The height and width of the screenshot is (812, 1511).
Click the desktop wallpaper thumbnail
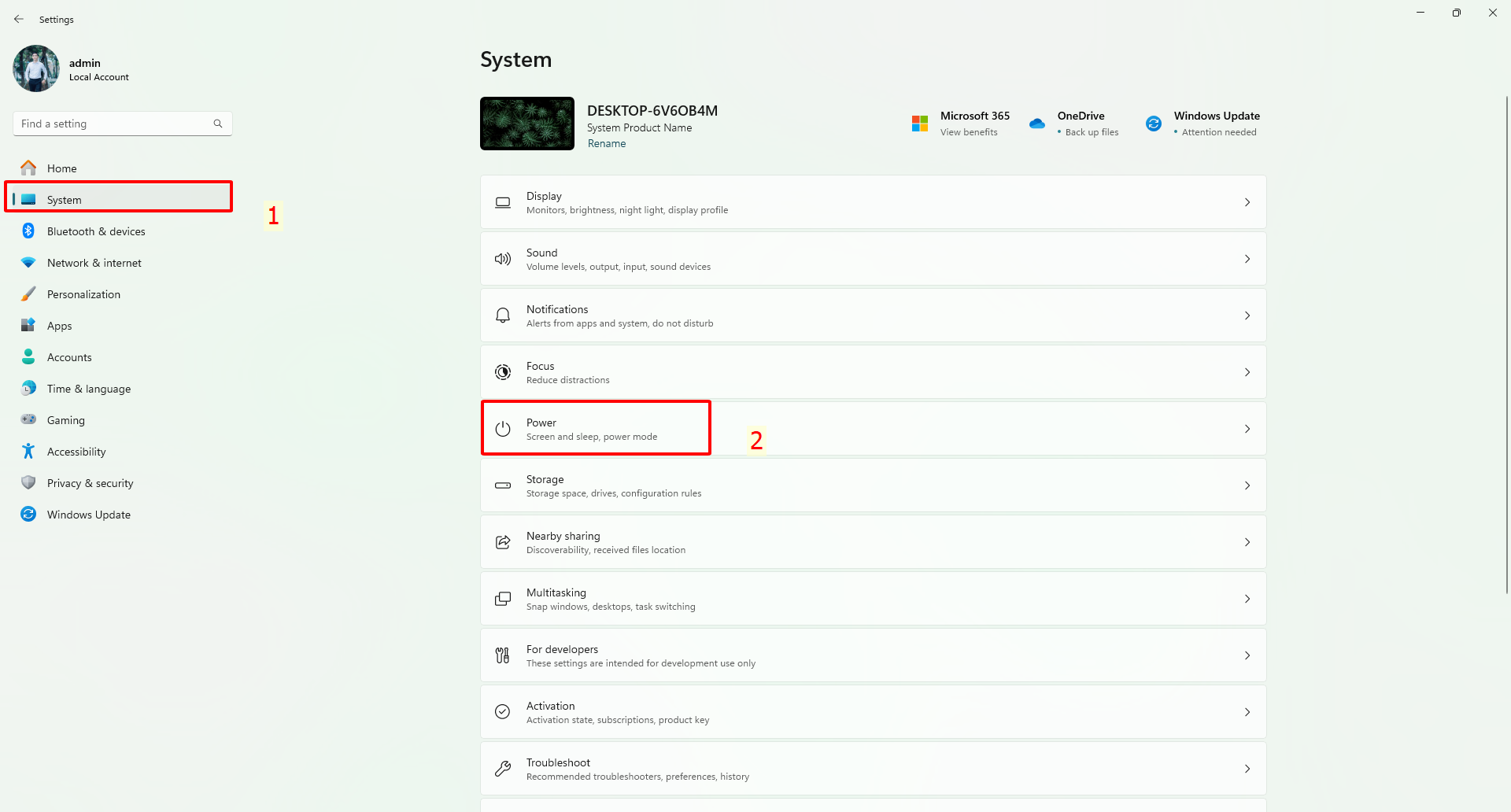[x=527, y=124]
